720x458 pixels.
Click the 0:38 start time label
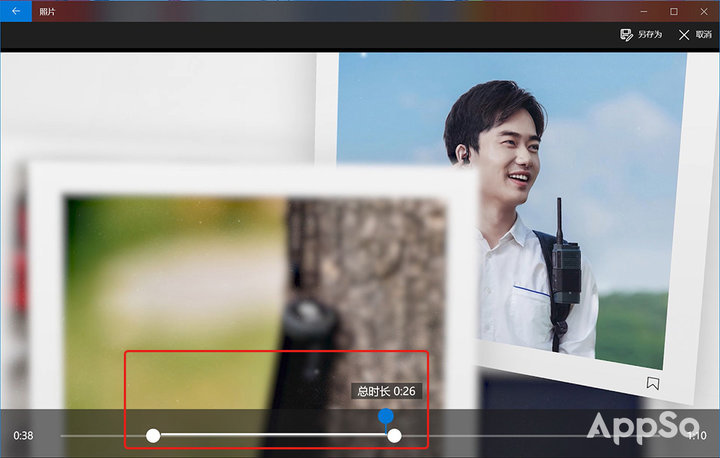[x=23, y=435]
